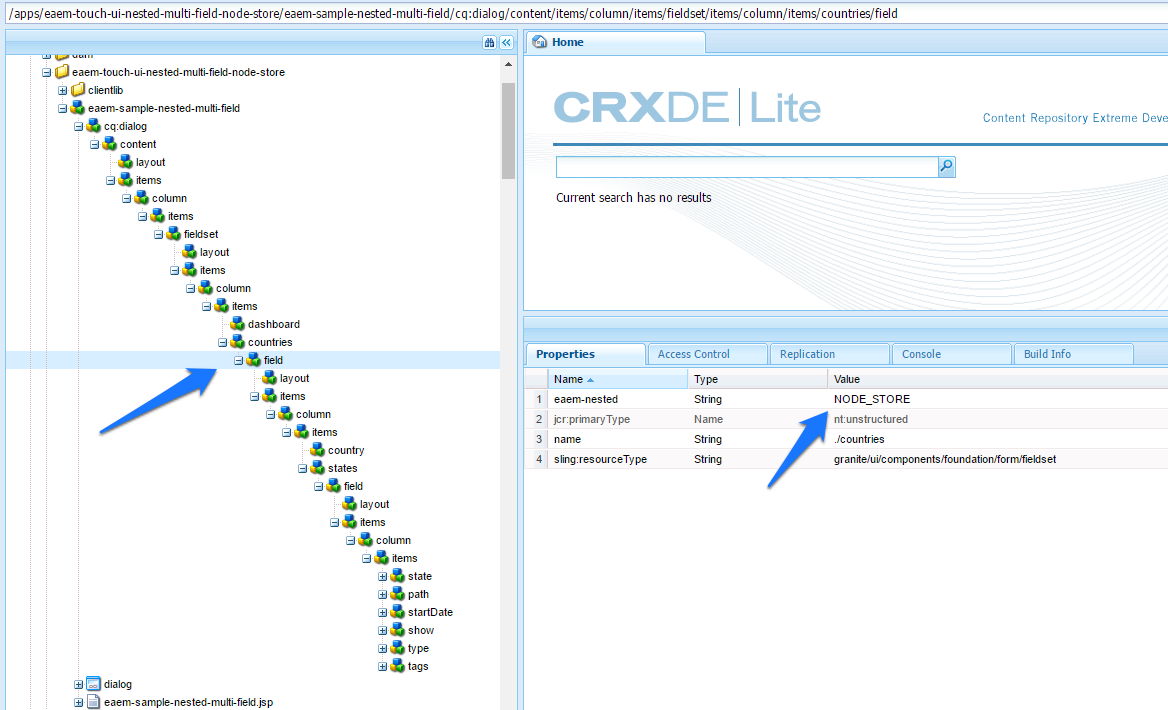Viewport: 1168px width, 710px height.
Task: Click the states node icon
Action: 318,468
